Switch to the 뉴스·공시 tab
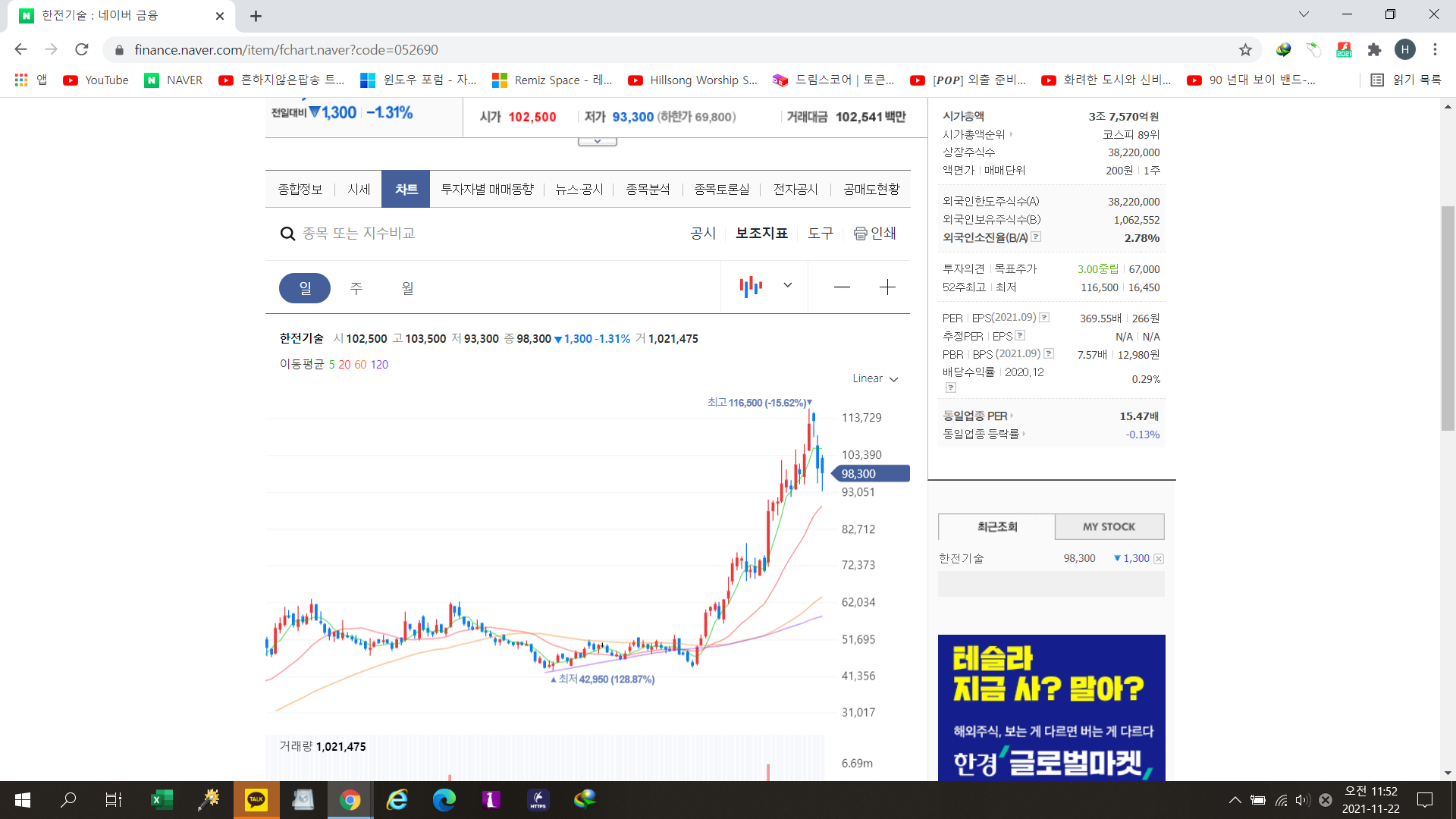1456x819 pixels. click(579, 189)
